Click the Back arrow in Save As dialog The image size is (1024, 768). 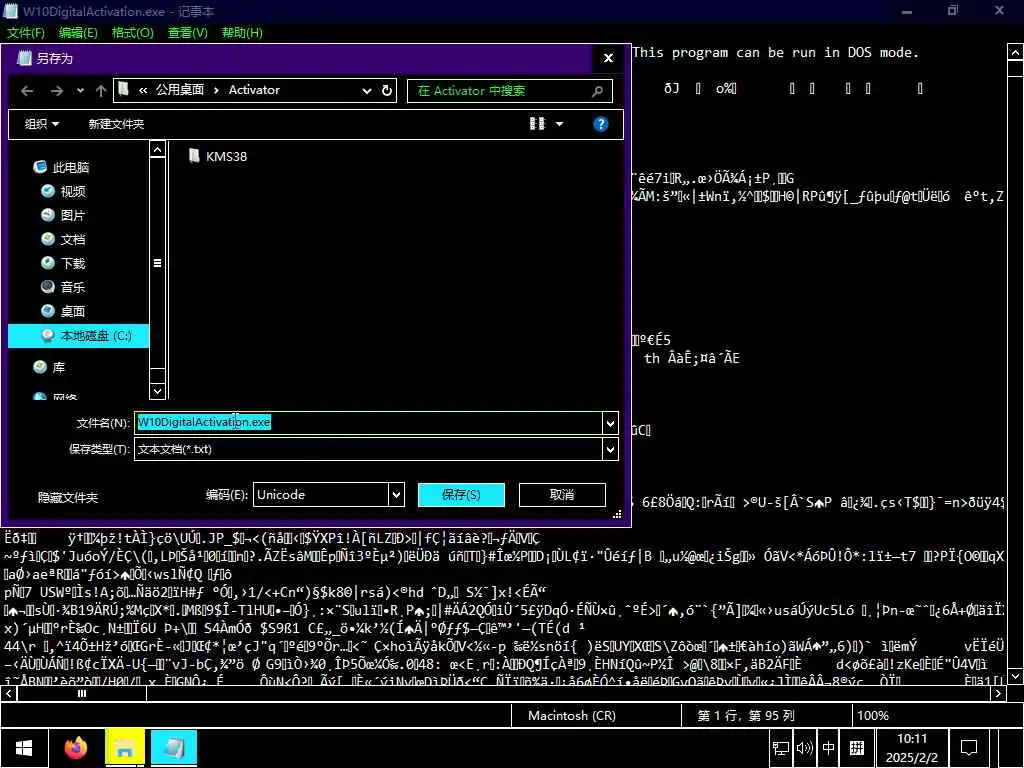[x=27, y=91]
